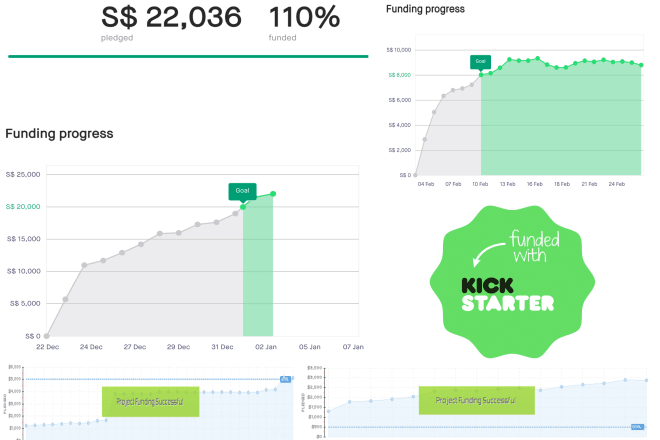The width and height of the screenshot is (660, 440).
Task: Click the 31 Dec date label
Action: tap(222, 347)
